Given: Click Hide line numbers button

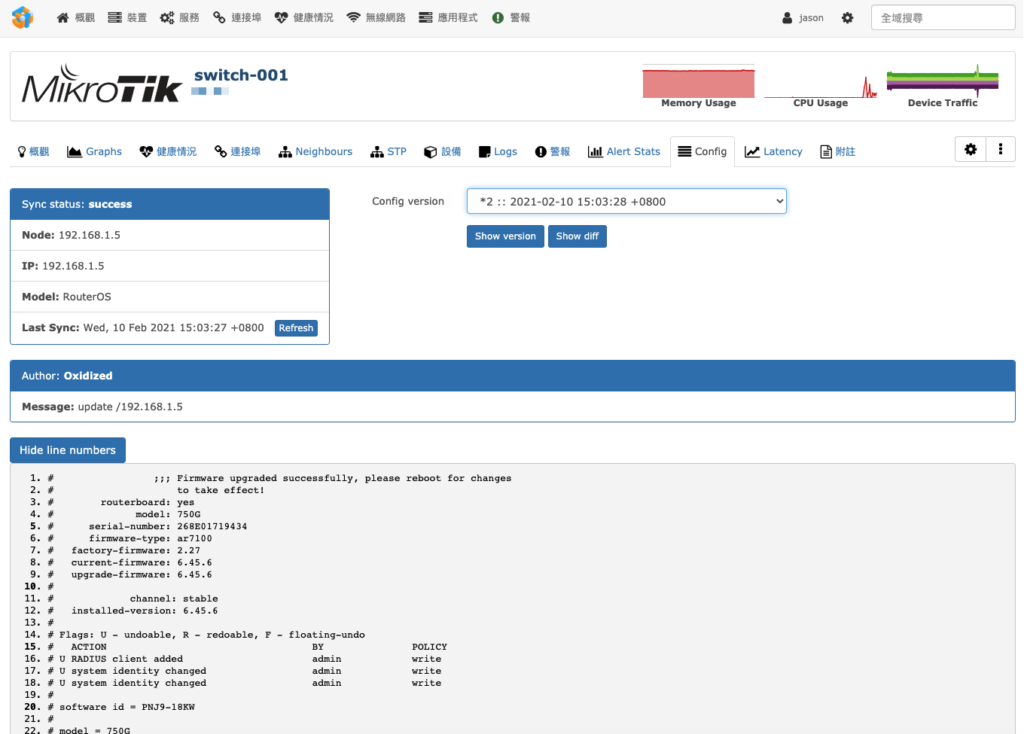Looking at the screenshot, I should pos(67,450).
